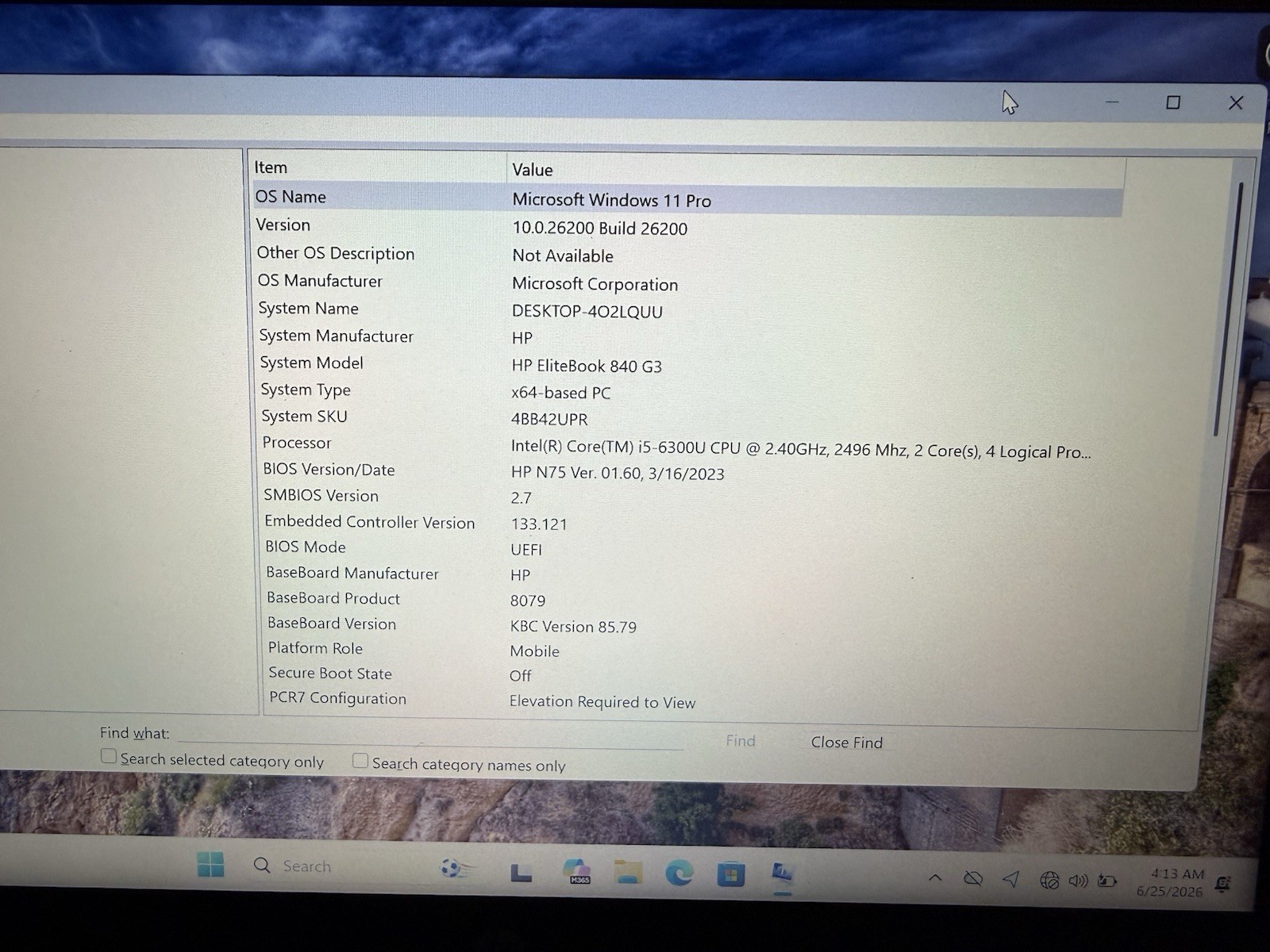This screenshot has width=1270, height=952.
Task: Show hidden tray icons chevron
Action: point(935,877)
